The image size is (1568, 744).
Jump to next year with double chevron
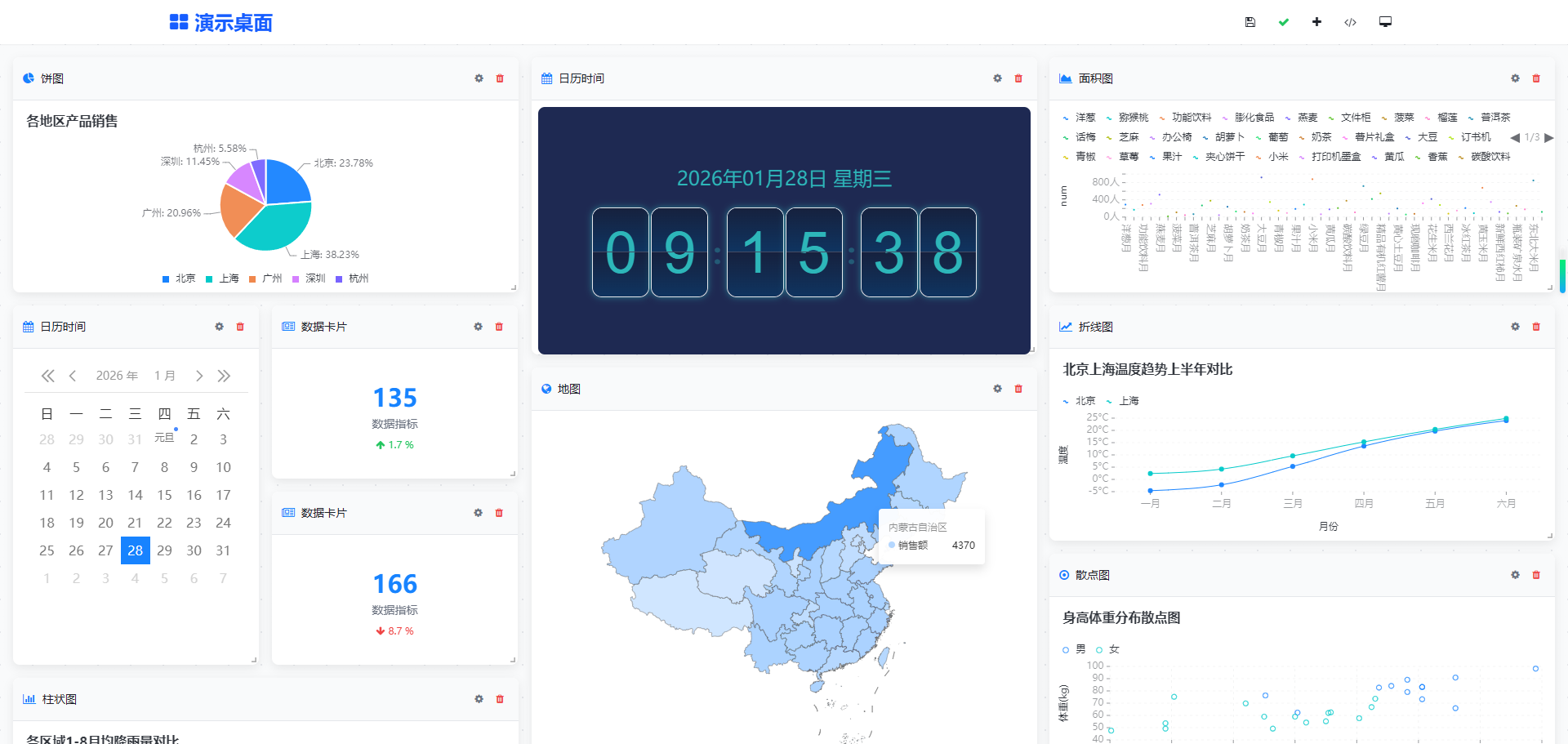224,376
